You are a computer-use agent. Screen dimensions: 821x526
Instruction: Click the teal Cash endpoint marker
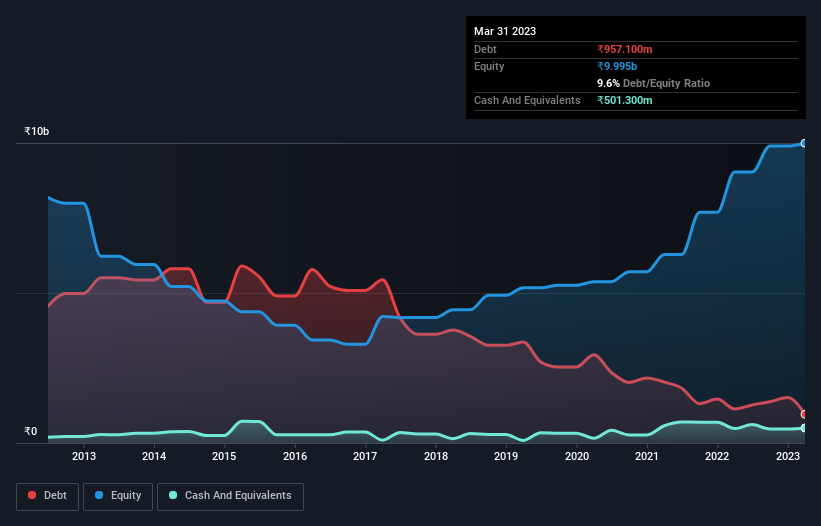804,428
